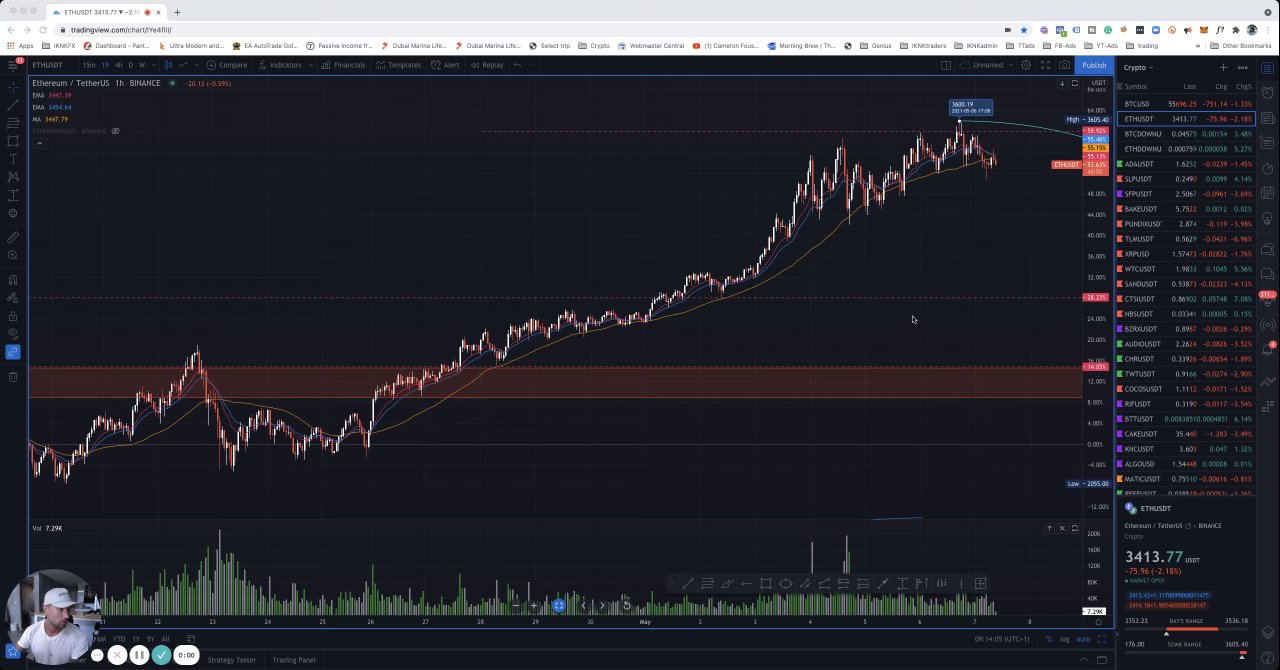Open Morning Brew bookmark in browser

(801, 45)
